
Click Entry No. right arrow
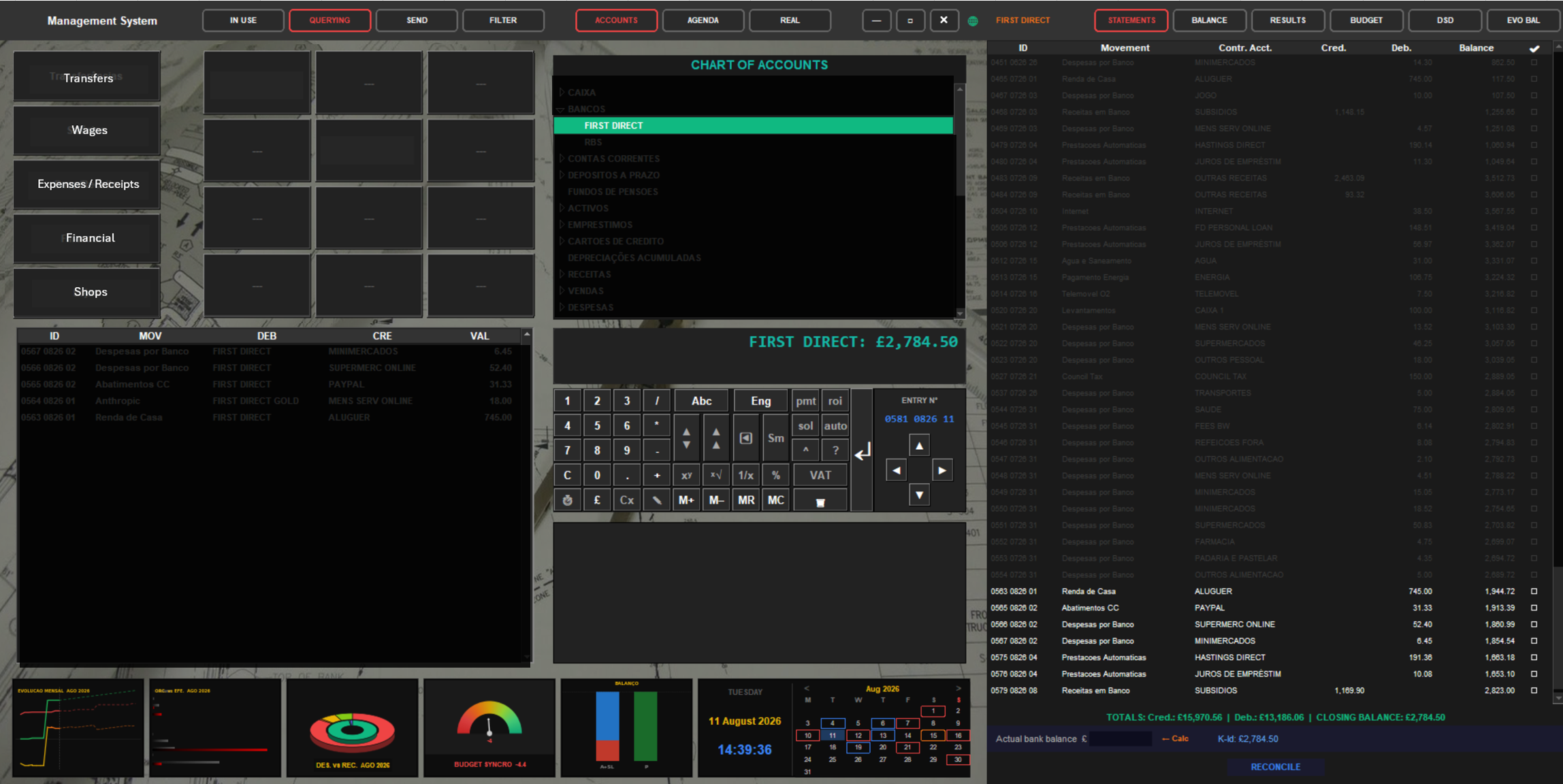[942, 470]
